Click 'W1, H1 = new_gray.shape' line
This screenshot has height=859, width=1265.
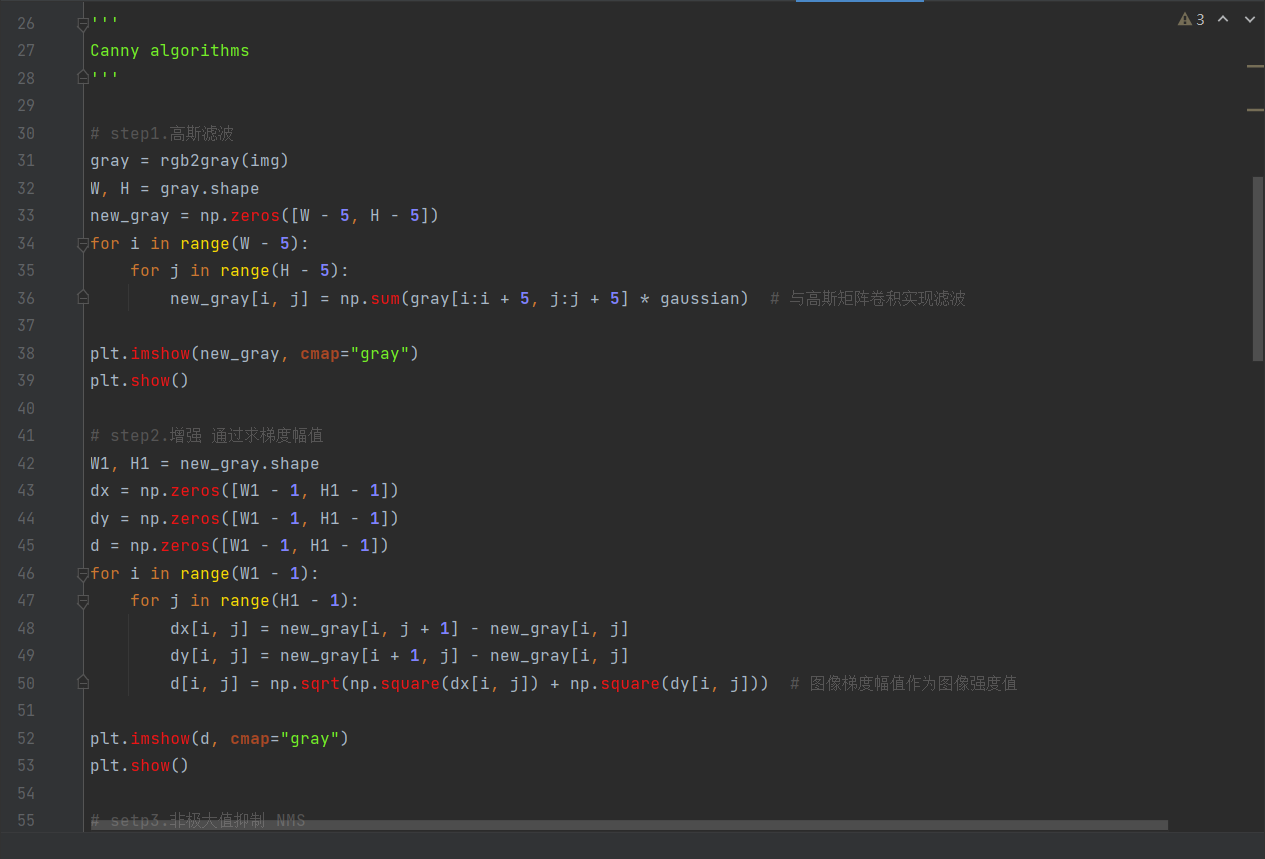point(205,463)
